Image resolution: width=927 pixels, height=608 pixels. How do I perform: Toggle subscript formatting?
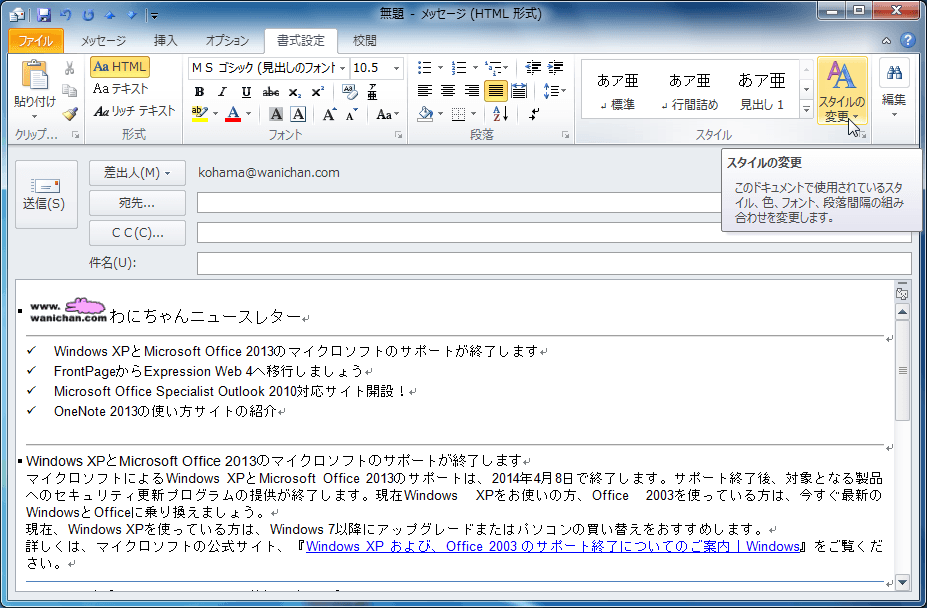click(294, 92)
